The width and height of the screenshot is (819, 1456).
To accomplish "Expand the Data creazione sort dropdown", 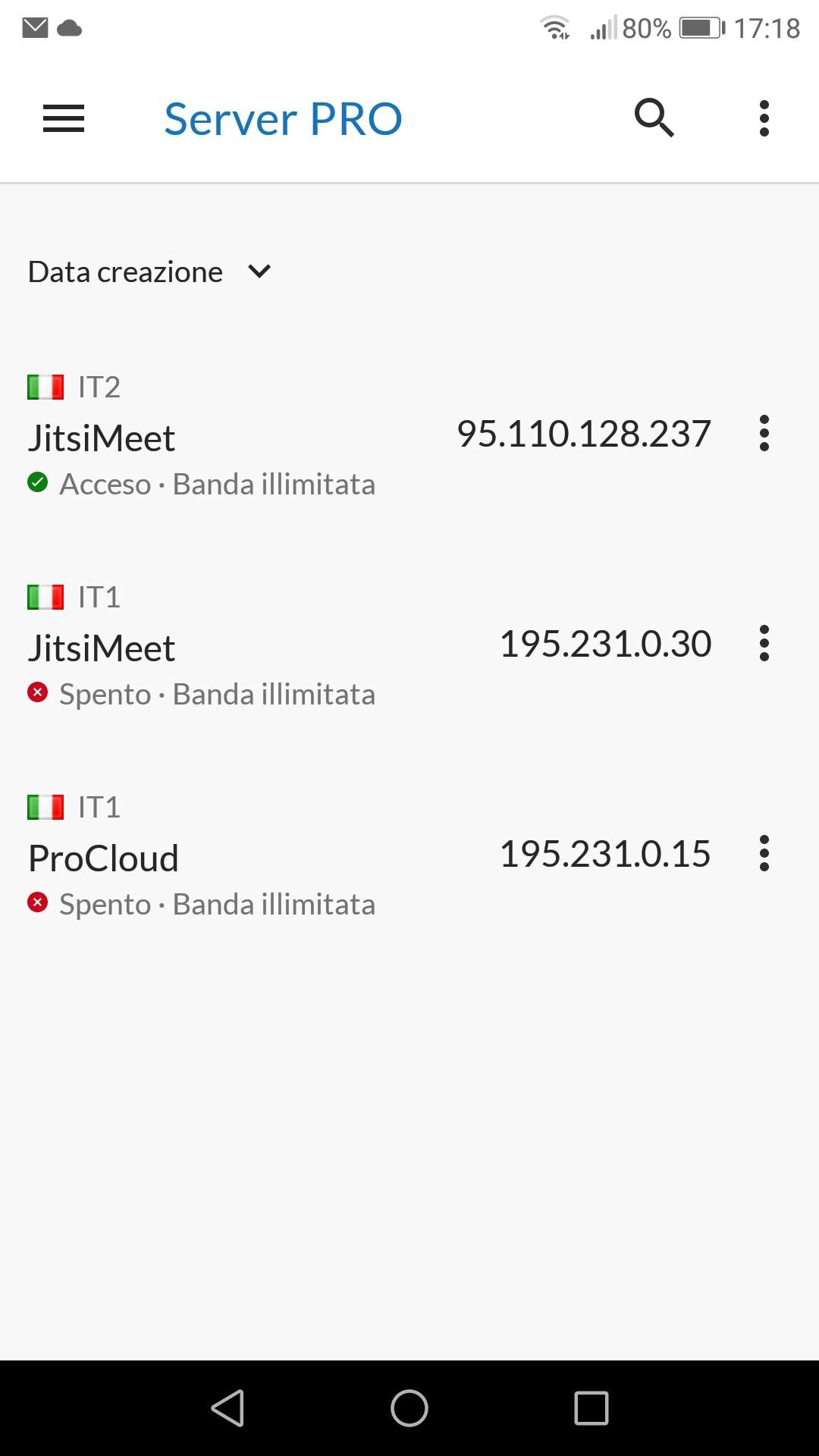I will (126, 272).
